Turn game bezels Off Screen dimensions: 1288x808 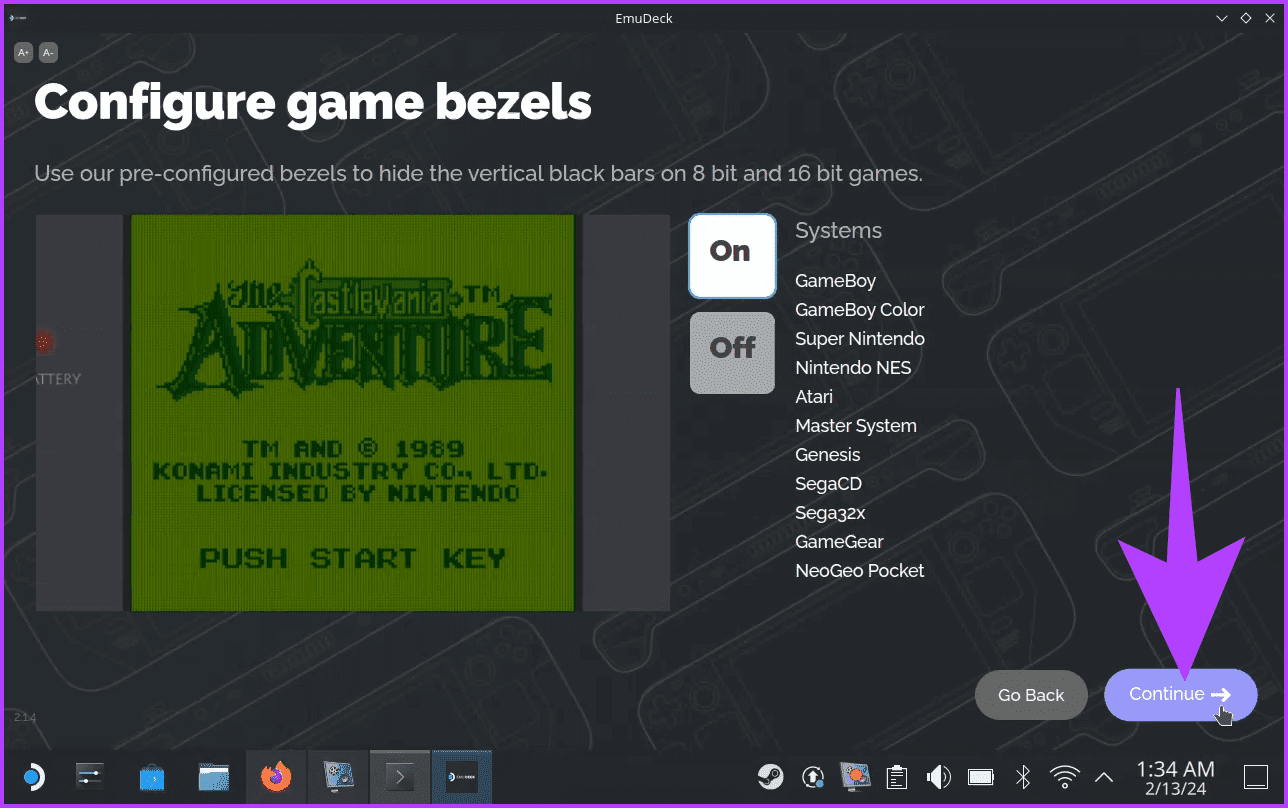(732, 352)
